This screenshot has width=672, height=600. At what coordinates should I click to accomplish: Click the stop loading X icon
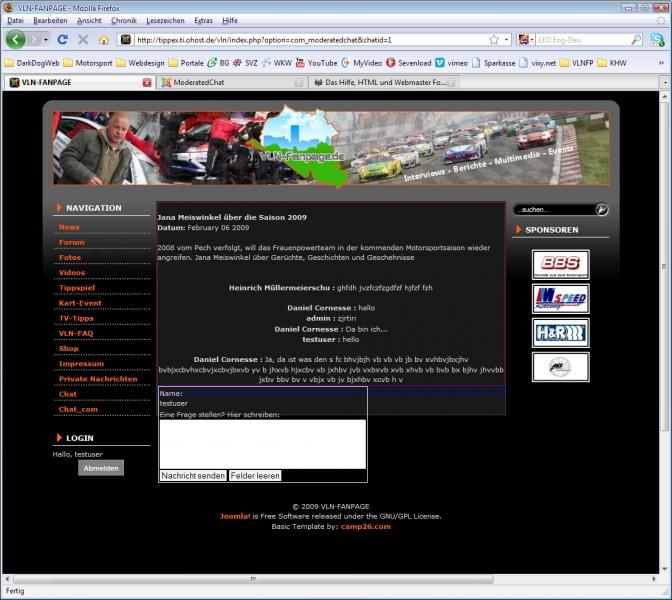pyautogui.click(x=82, y=40)
